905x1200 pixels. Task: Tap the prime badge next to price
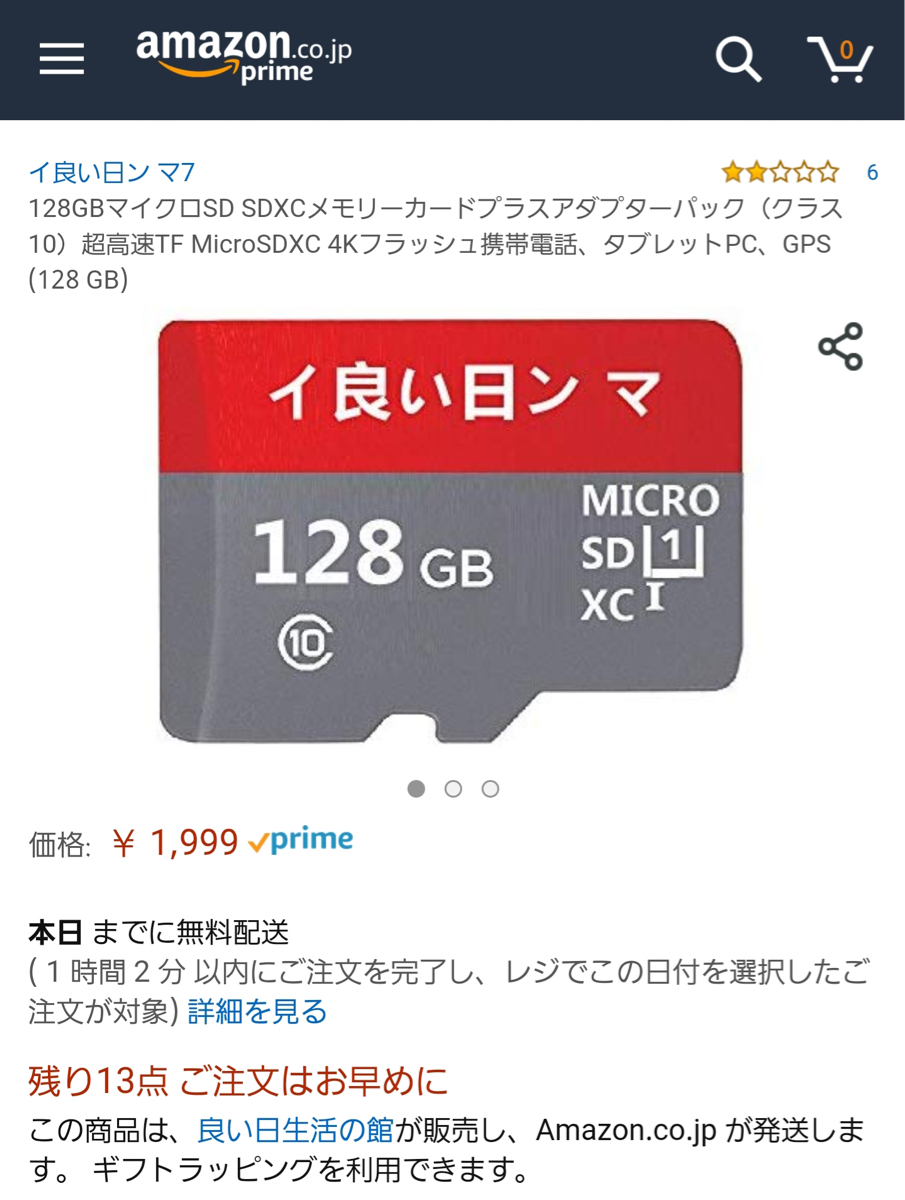click(301, 841)
